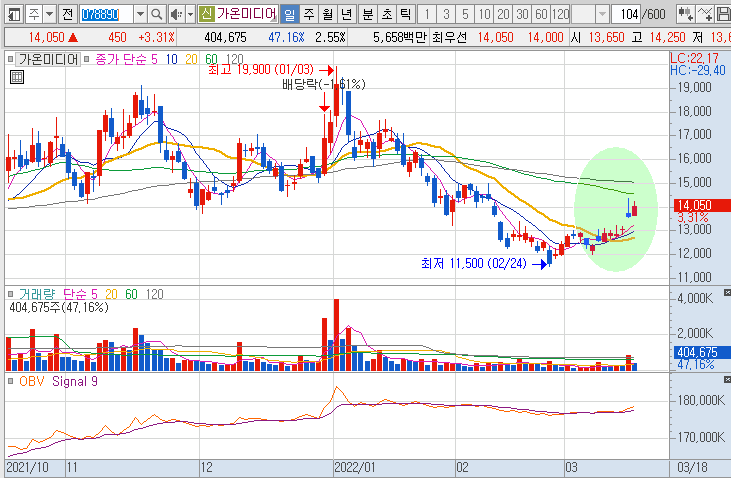Image resolution: width=731 pixels, height=478 pixels.
Task: Click the blue 404,675 volume tag
Action: (702, 352)
